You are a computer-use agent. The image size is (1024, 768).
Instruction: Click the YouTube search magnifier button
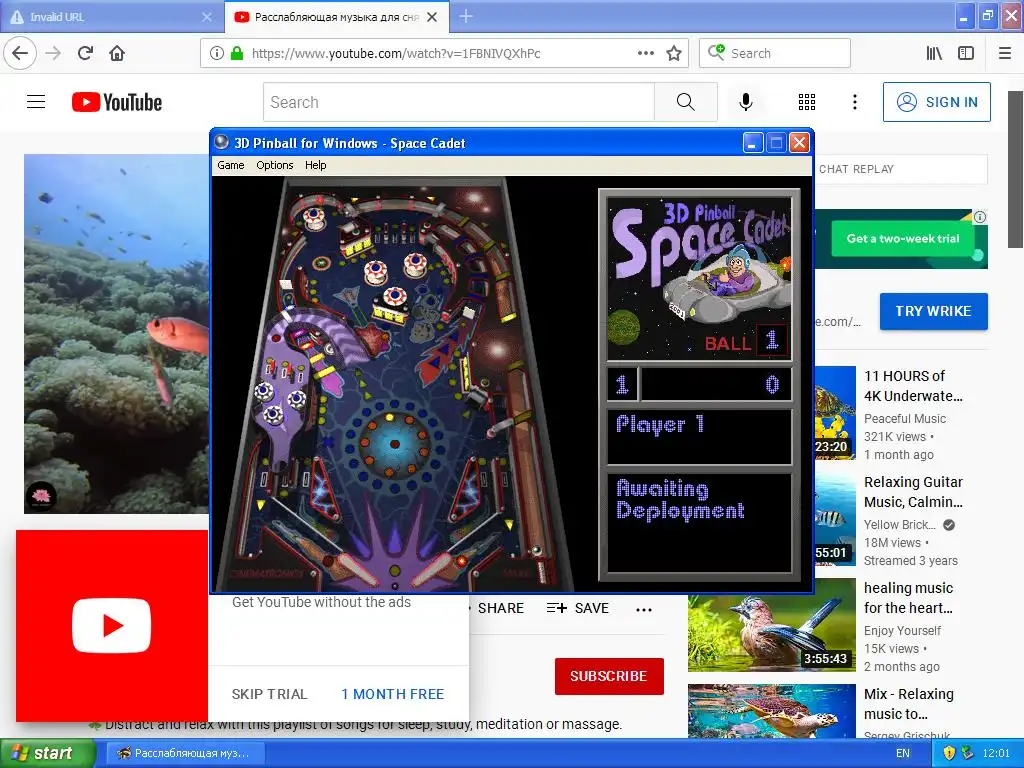click(x=686, y=102)
